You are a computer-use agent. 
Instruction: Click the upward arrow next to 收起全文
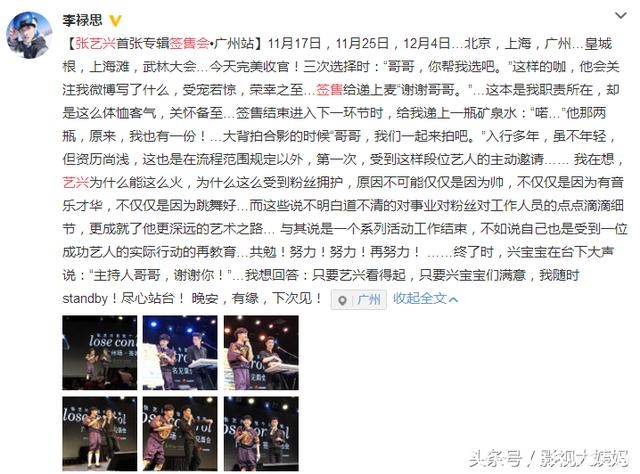[x=453, y=300]
